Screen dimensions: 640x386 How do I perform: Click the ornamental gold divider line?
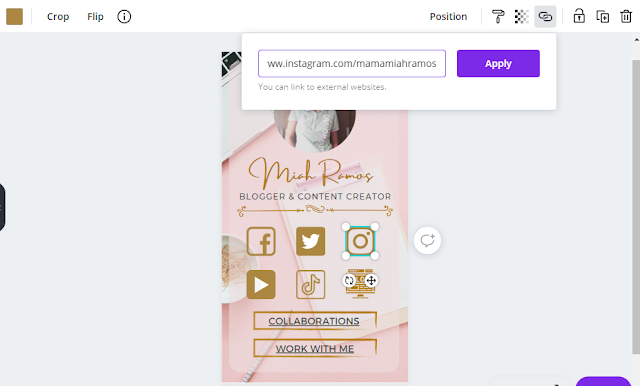(315, 211)
